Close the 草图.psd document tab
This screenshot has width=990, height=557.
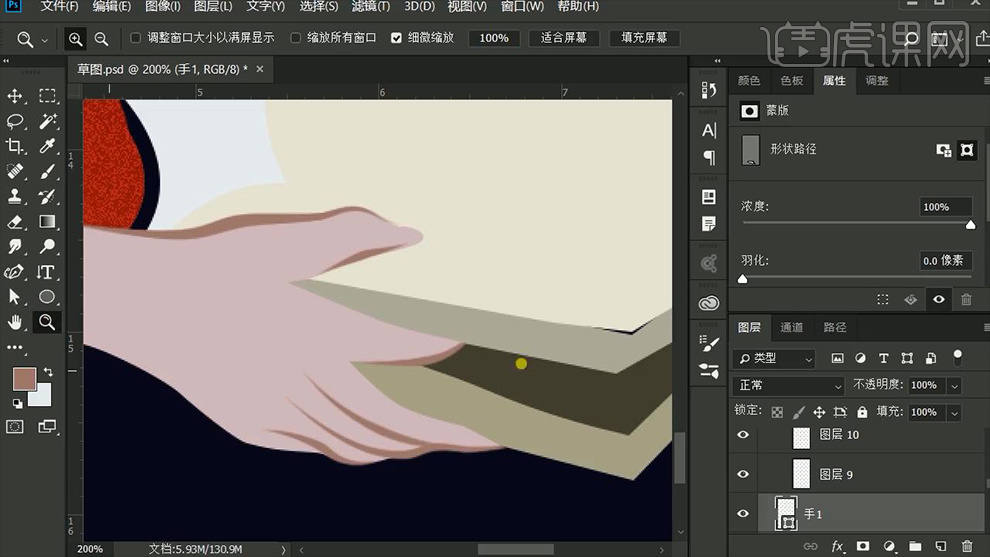pos(259,69)
